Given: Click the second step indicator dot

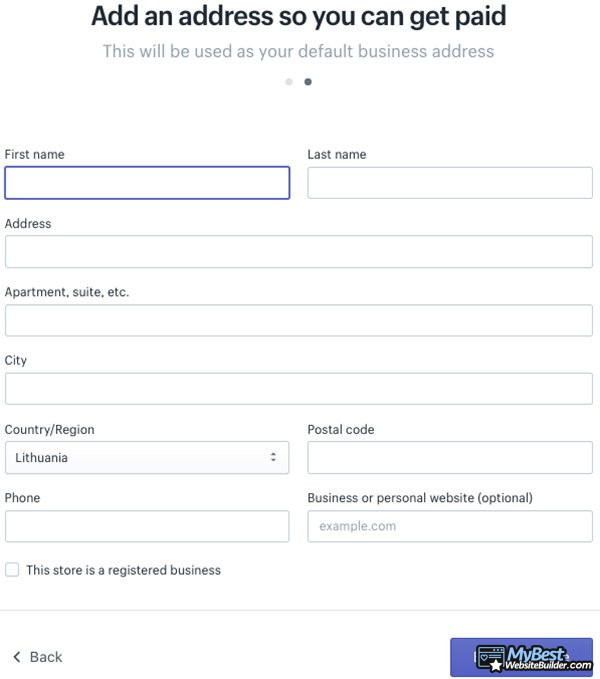Looking at the screenshot, I should tap(308, 82).
